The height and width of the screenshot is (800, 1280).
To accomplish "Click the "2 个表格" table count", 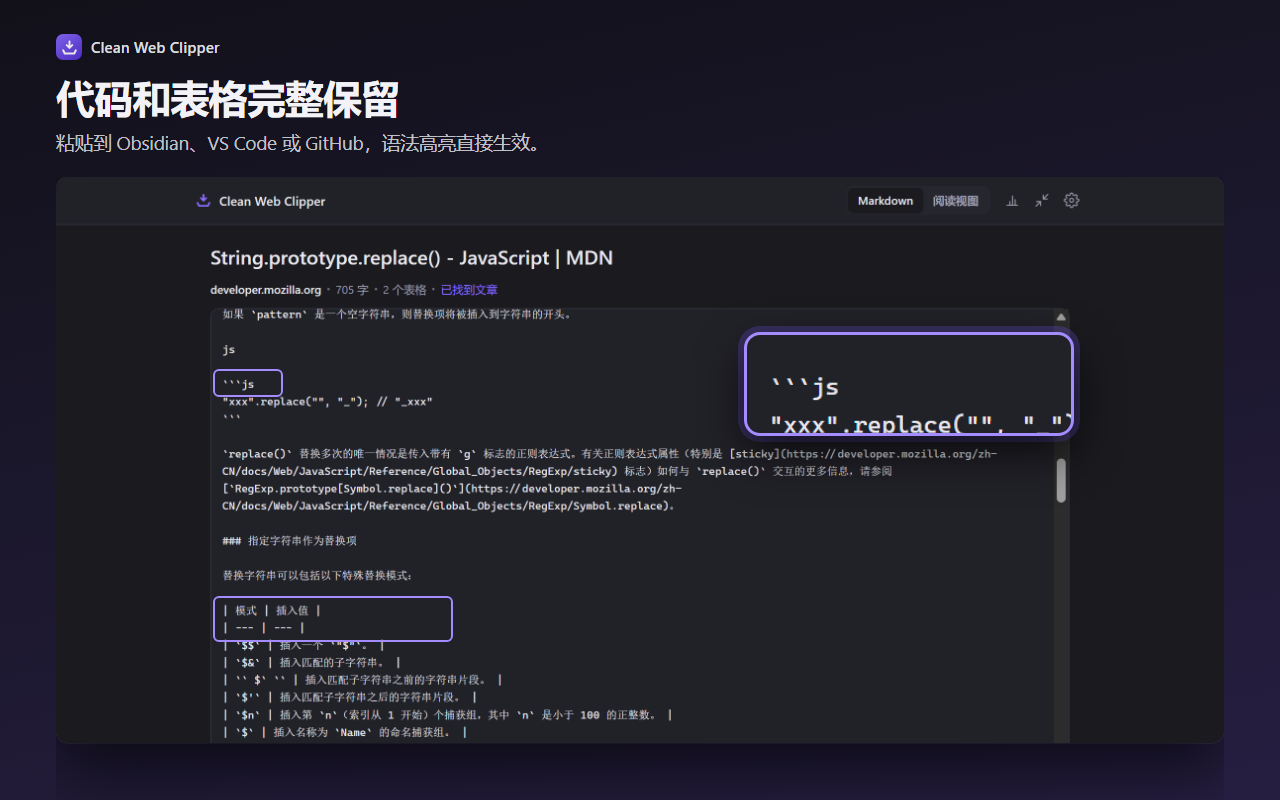I will (404, 290).
